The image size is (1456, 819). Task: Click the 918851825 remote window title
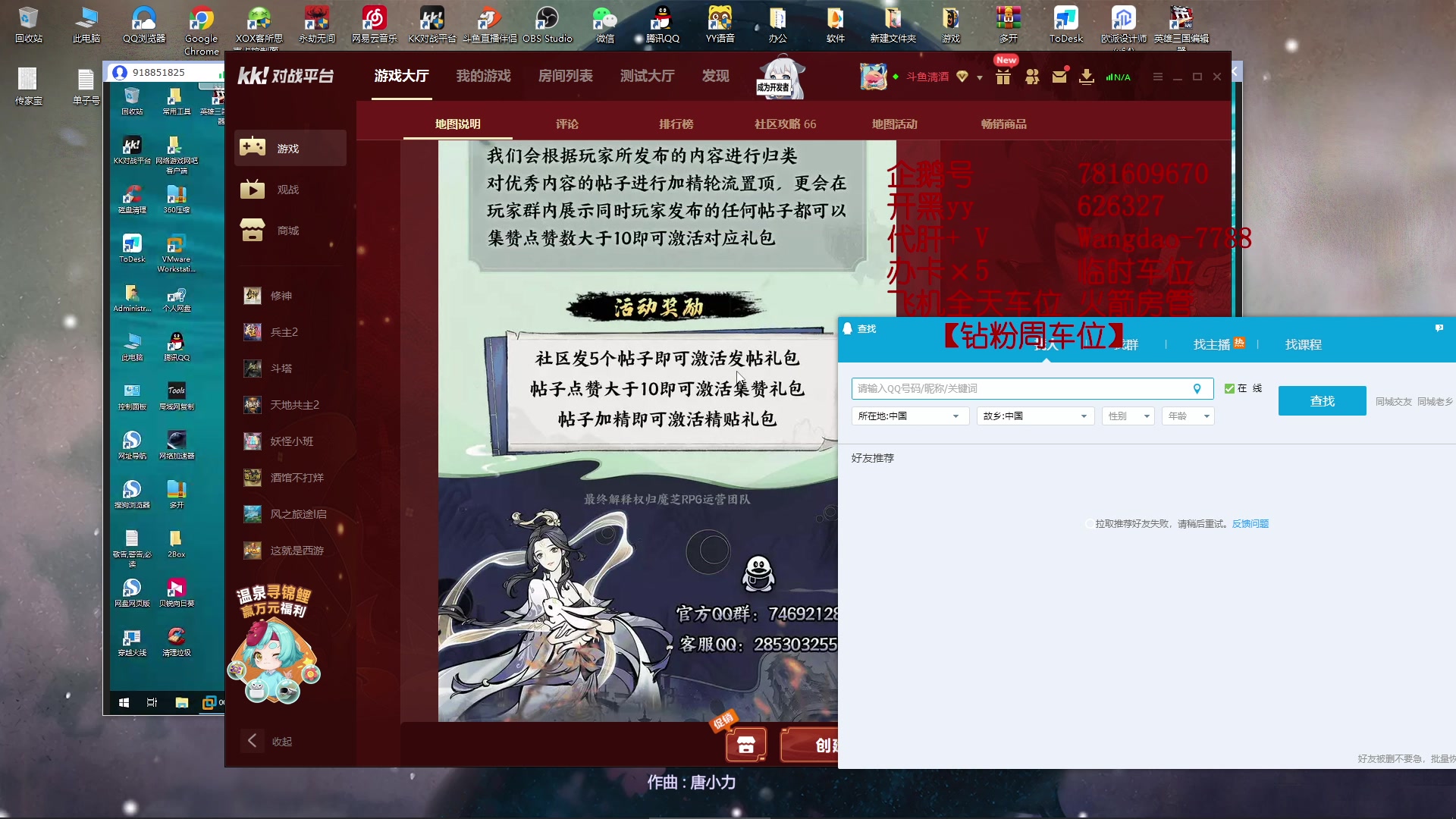(x=158, y=72)
